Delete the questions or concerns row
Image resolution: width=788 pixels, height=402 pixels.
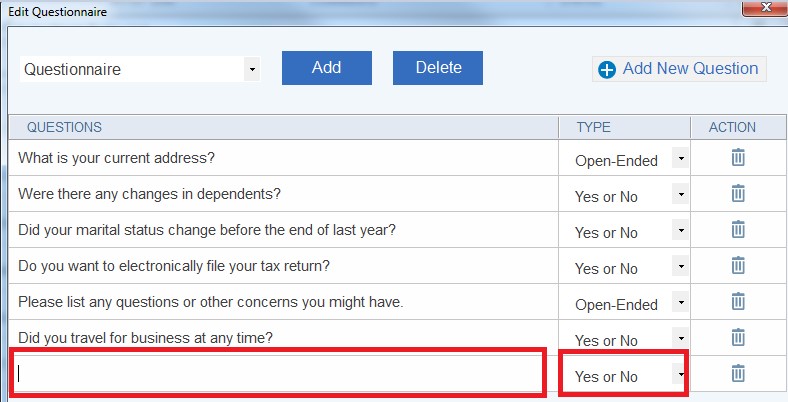[x=738, y=301]
